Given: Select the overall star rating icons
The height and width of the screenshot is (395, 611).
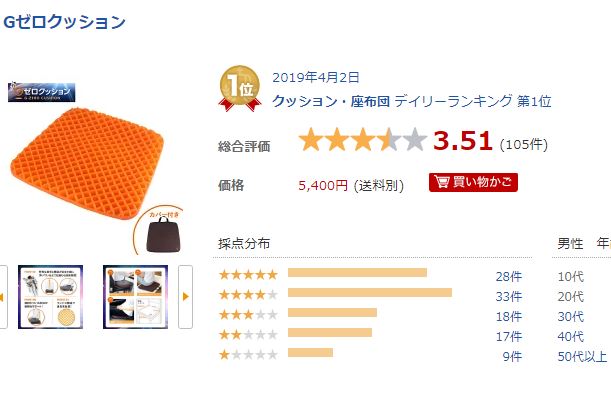Looking at the screenshot, I should point(362,139).
